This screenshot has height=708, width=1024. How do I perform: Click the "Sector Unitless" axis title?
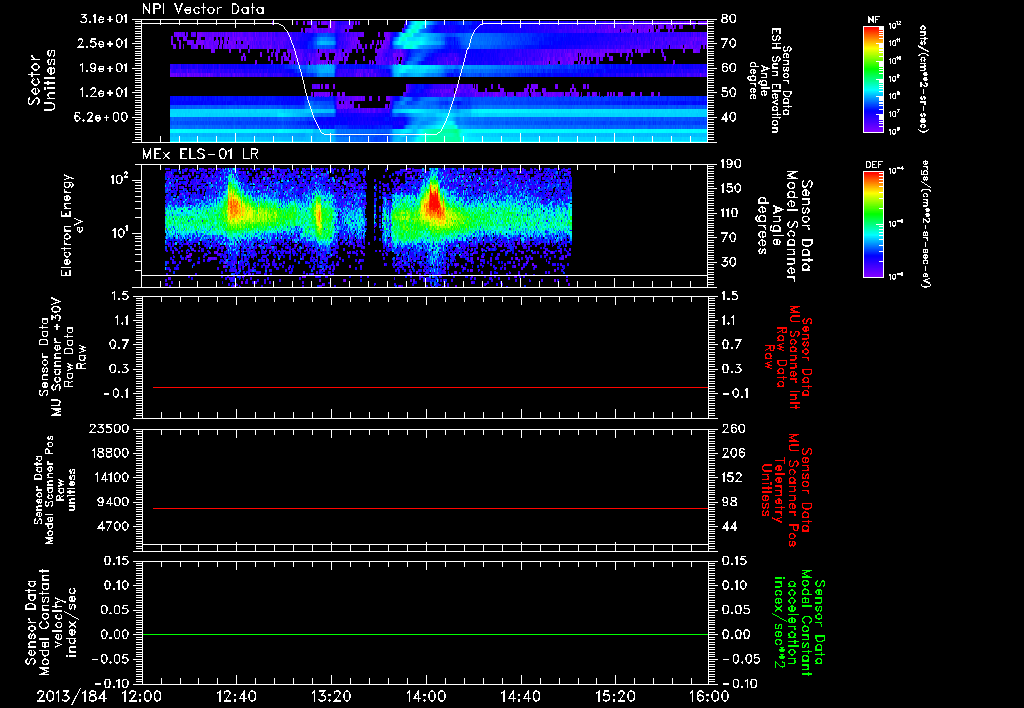(x=42, y=80)
